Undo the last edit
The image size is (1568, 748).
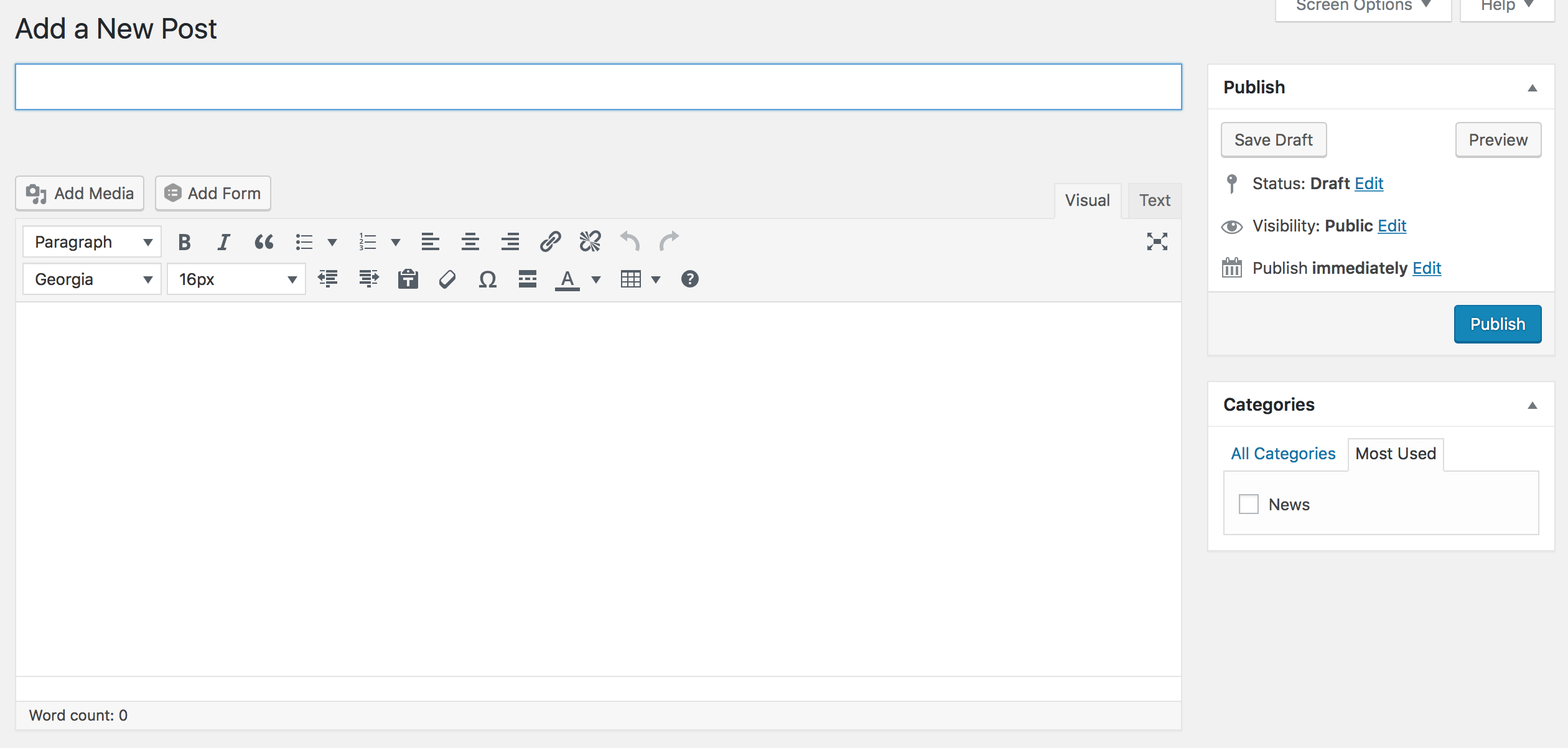(630, 242)
